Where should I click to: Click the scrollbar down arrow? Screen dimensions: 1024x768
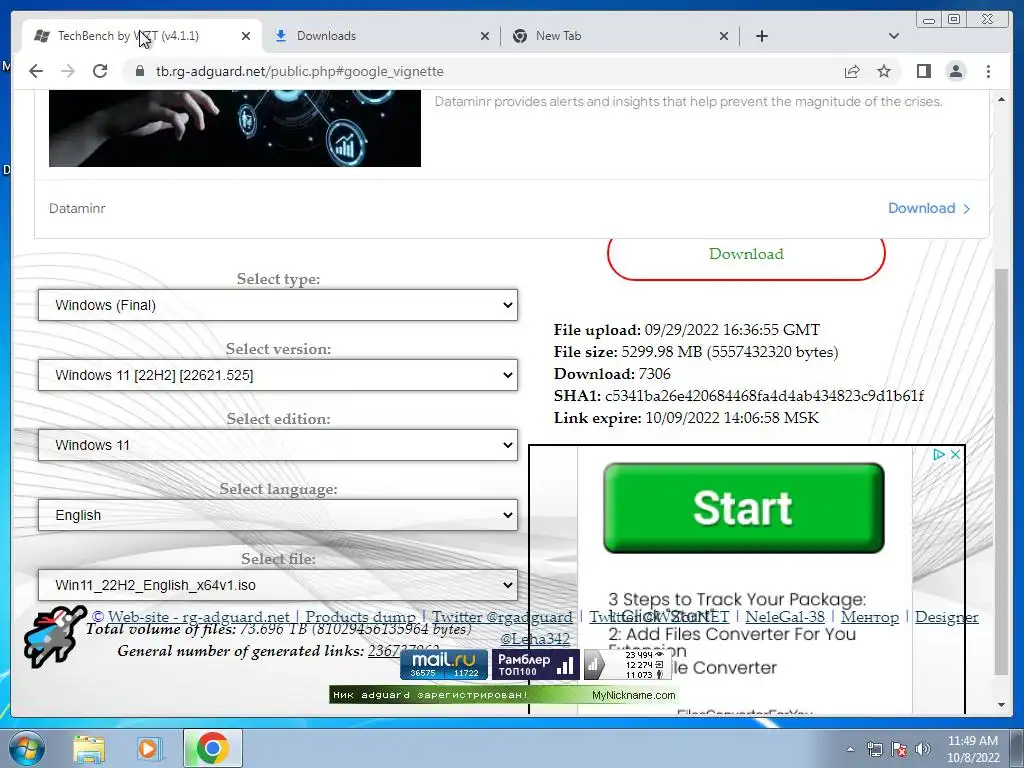[1001, 705]
